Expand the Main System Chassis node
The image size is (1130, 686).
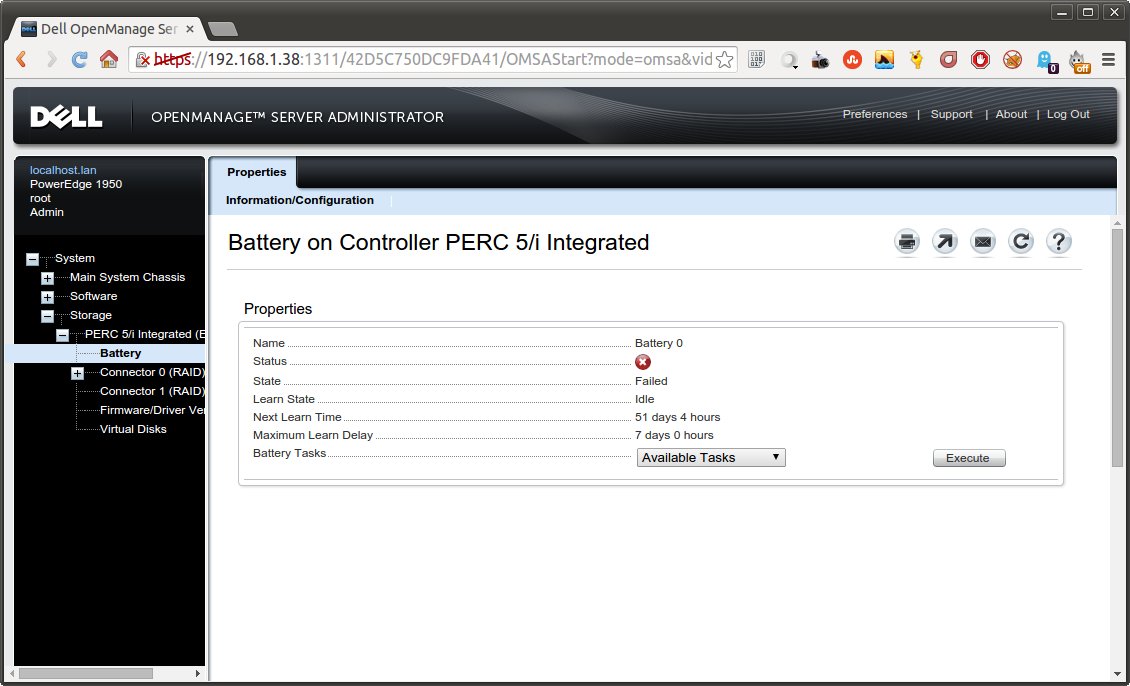pos(47,278)
